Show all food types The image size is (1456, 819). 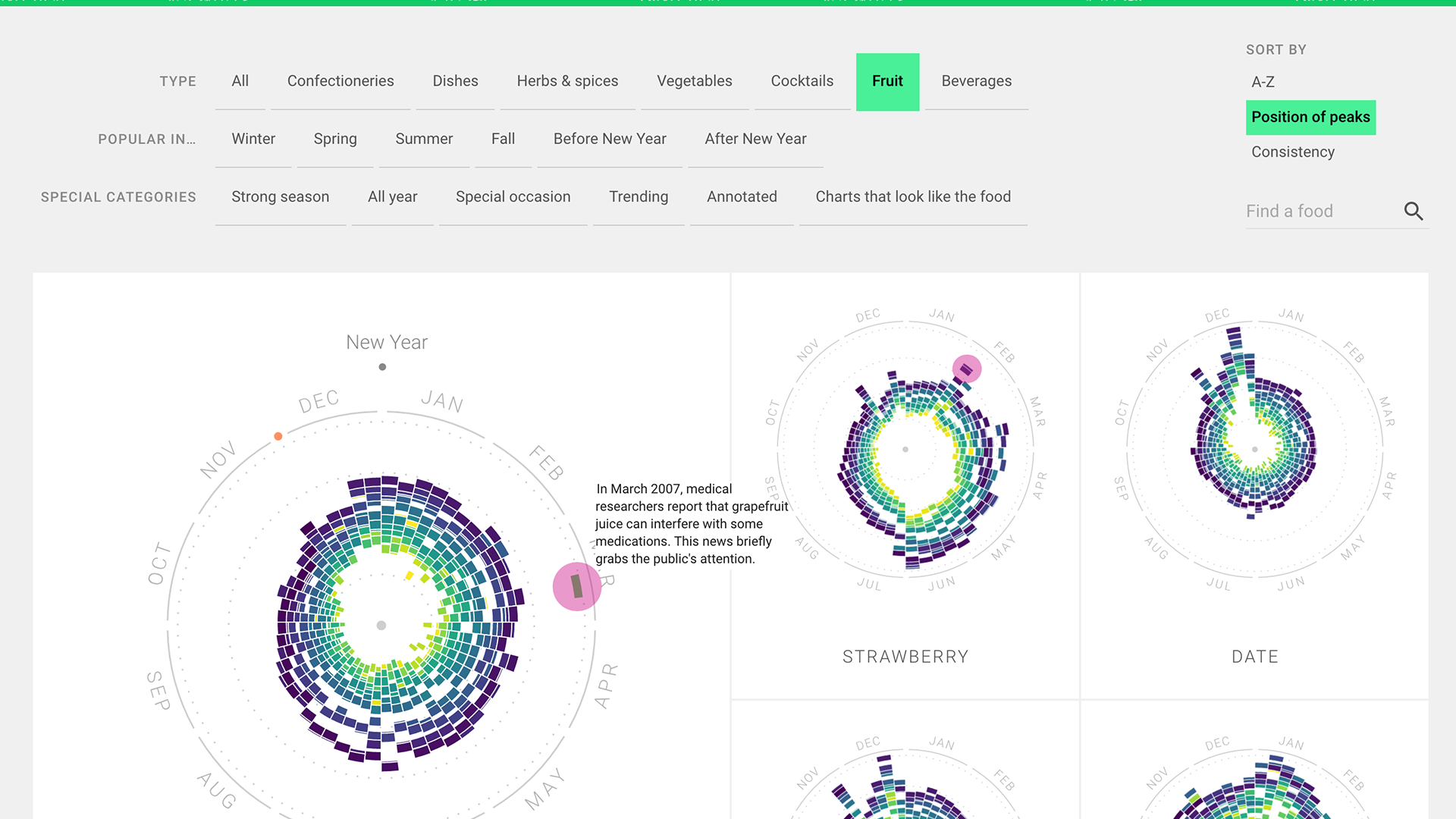coord(240,81)
